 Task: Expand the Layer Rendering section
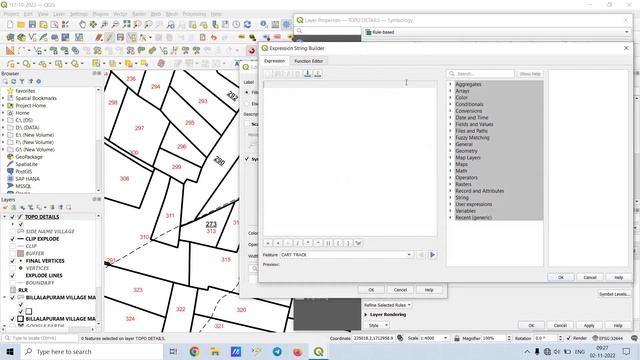[366, 315]
